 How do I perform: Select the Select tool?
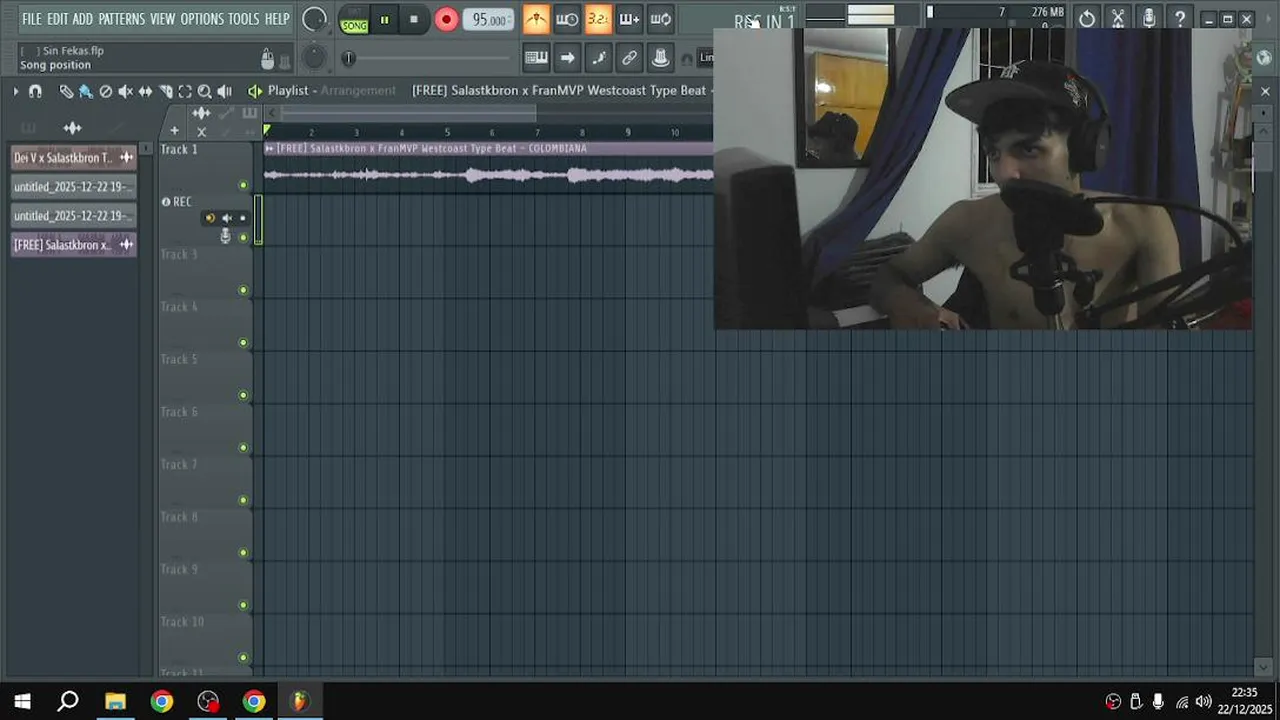click(185, 91)
